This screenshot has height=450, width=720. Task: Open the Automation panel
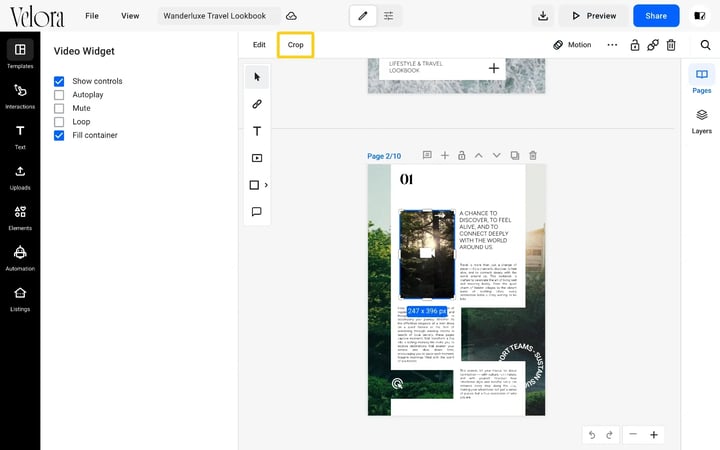click(x=20, y=258)
